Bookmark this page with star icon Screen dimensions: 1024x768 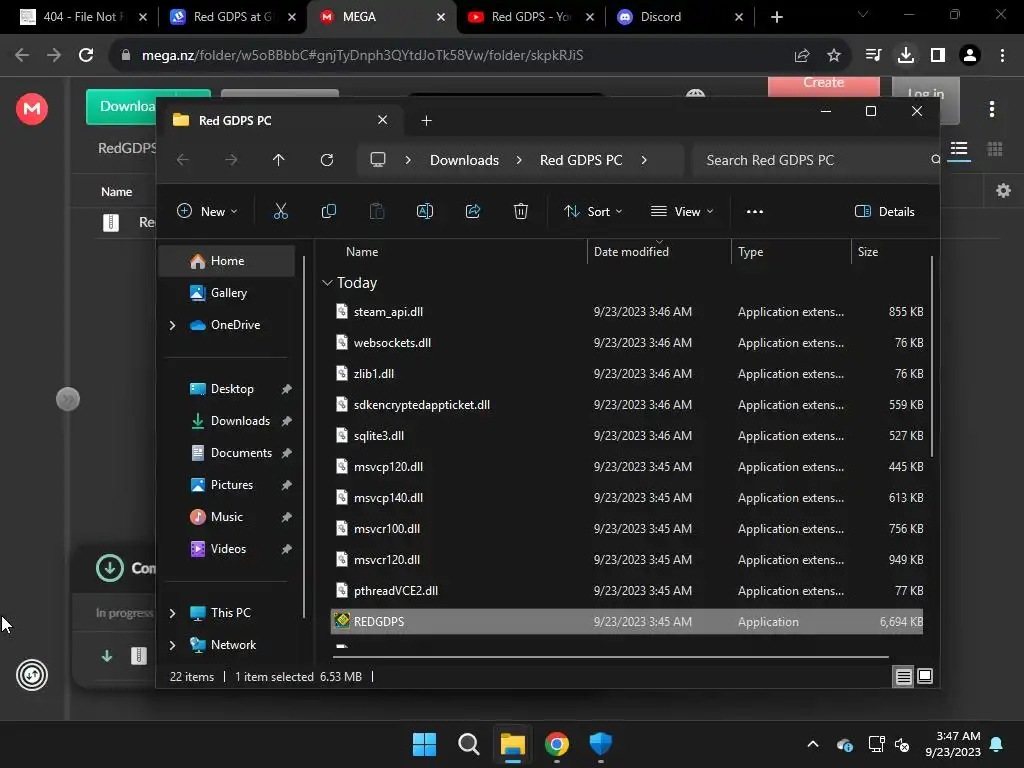point(833,56)
